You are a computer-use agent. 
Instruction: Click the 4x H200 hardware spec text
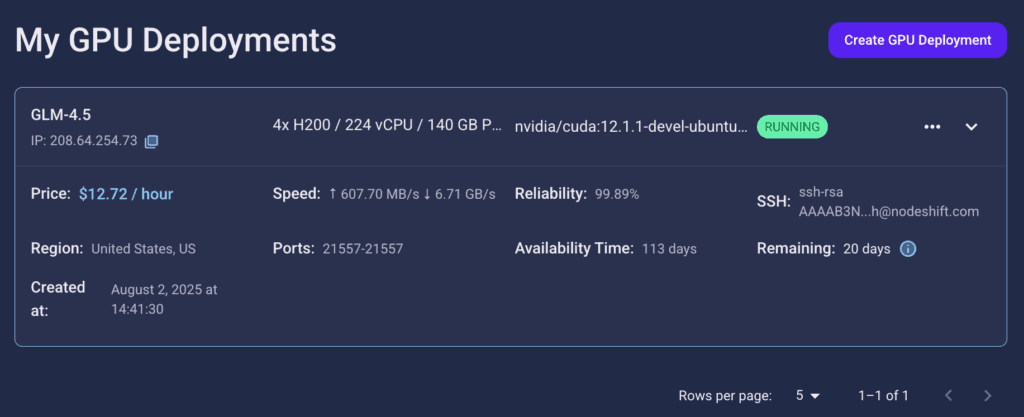[x=387, y=125]
